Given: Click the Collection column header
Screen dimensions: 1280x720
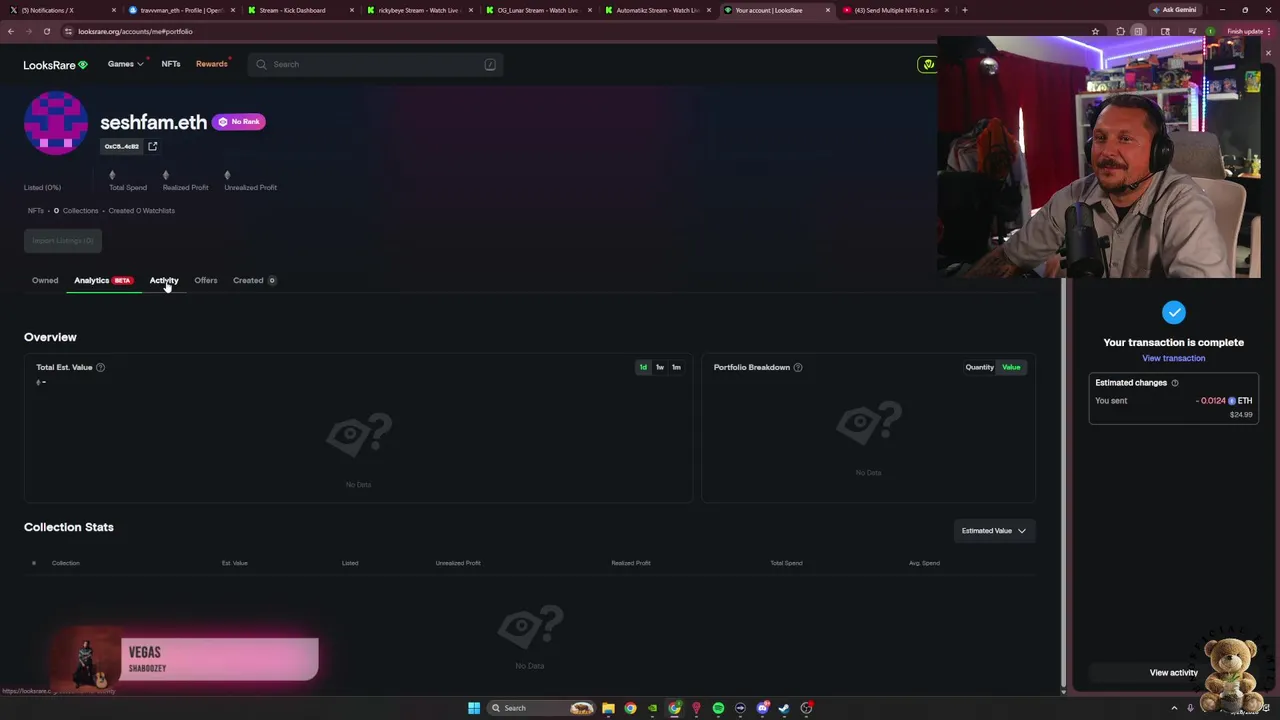Looking at the screenshot, I should pyautogui.click(x=66, y=563).
